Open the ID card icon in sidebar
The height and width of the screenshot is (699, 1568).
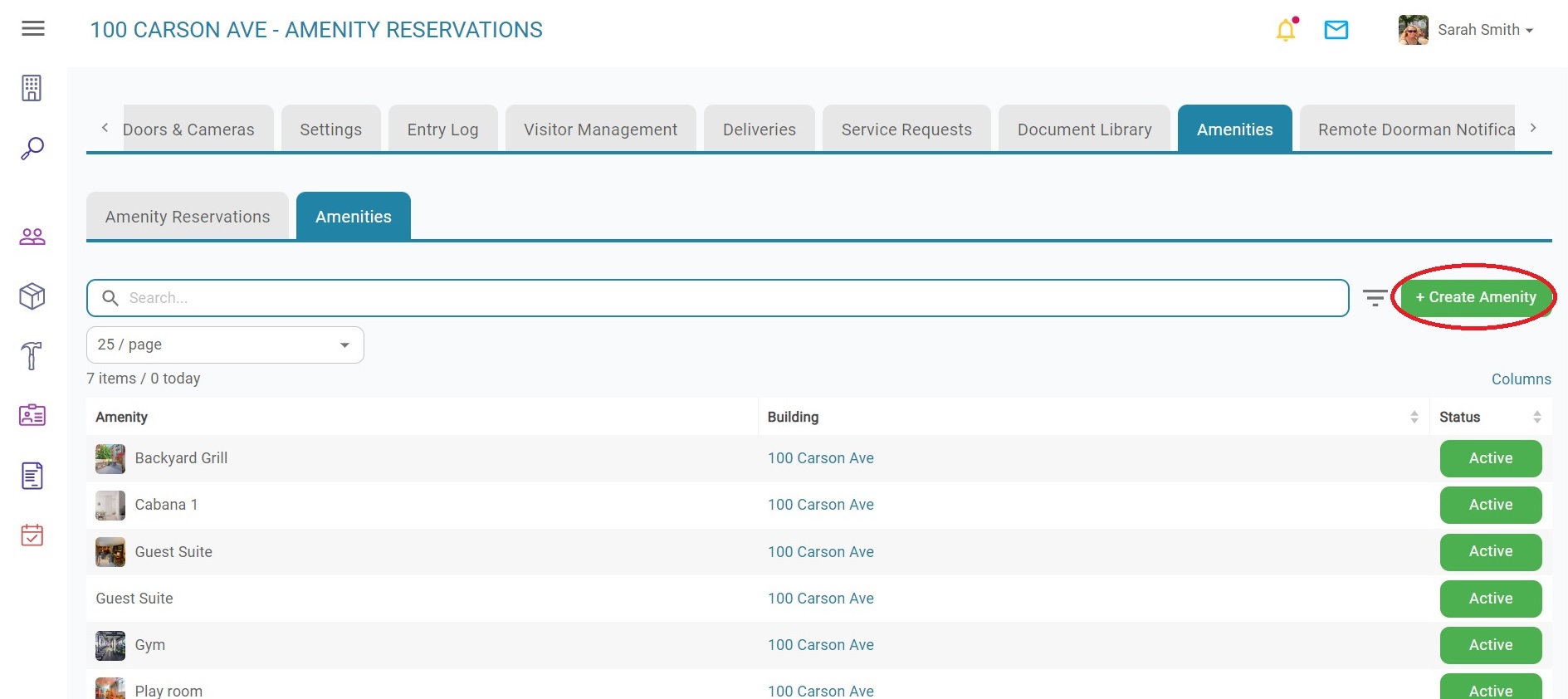pyautogui.click(x=32, y=415)
